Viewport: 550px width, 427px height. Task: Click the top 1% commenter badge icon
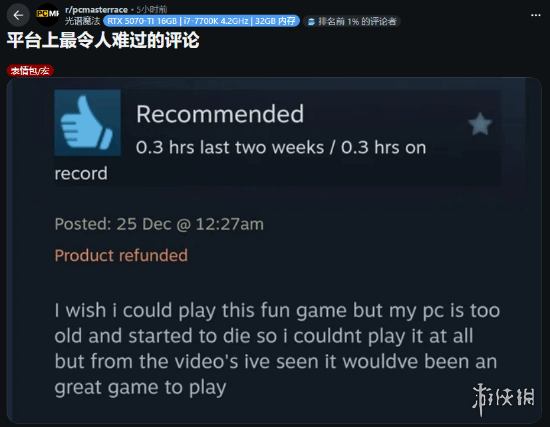tap(311, 22)
